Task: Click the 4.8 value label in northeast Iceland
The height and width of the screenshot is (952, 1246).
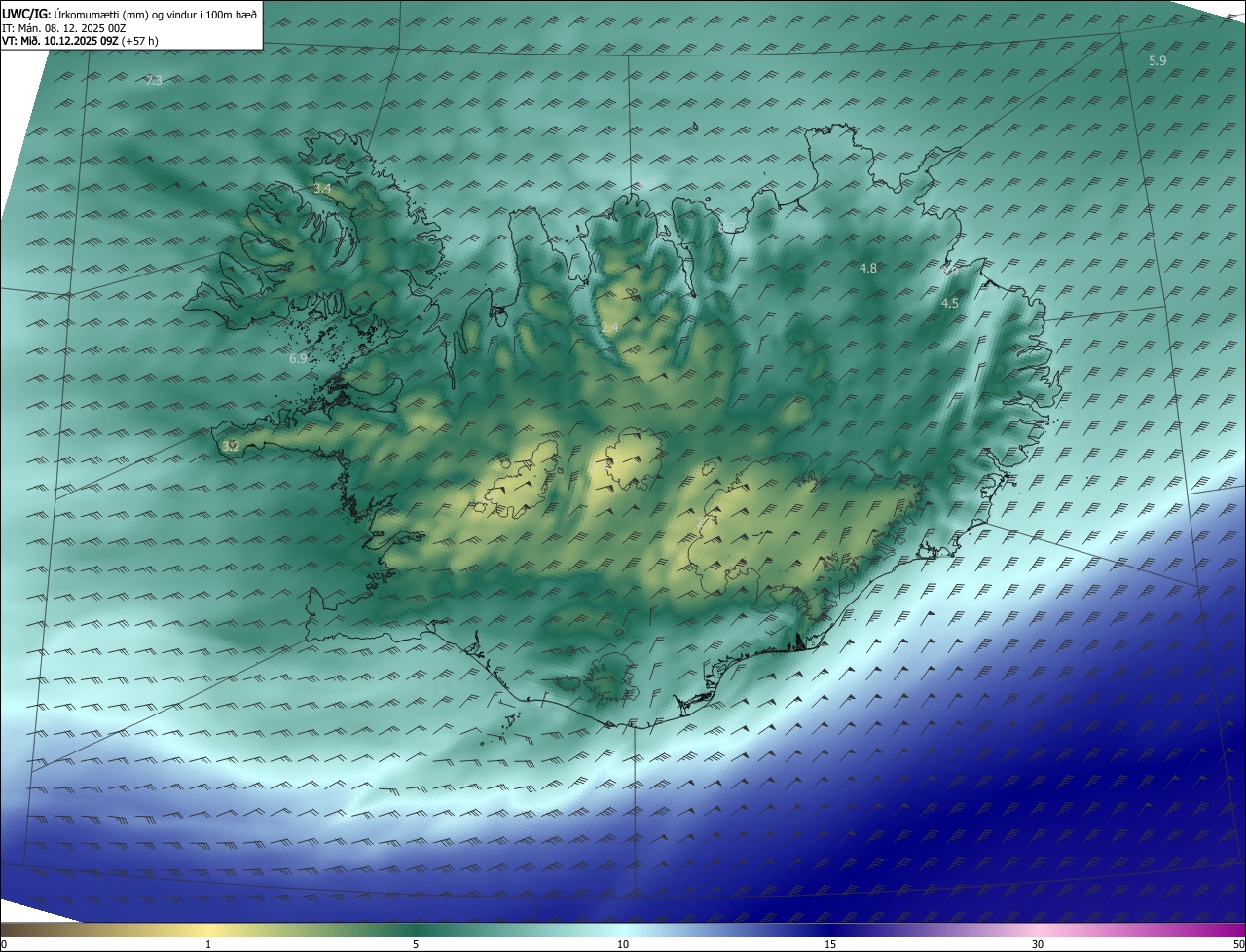Action: click(868, 268)
